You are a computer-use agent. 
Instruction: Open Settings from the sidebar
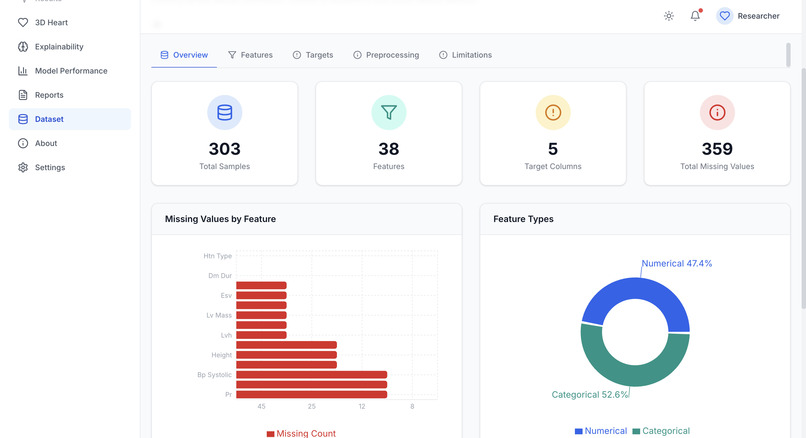pyautogui.click(x=70, y=168)
